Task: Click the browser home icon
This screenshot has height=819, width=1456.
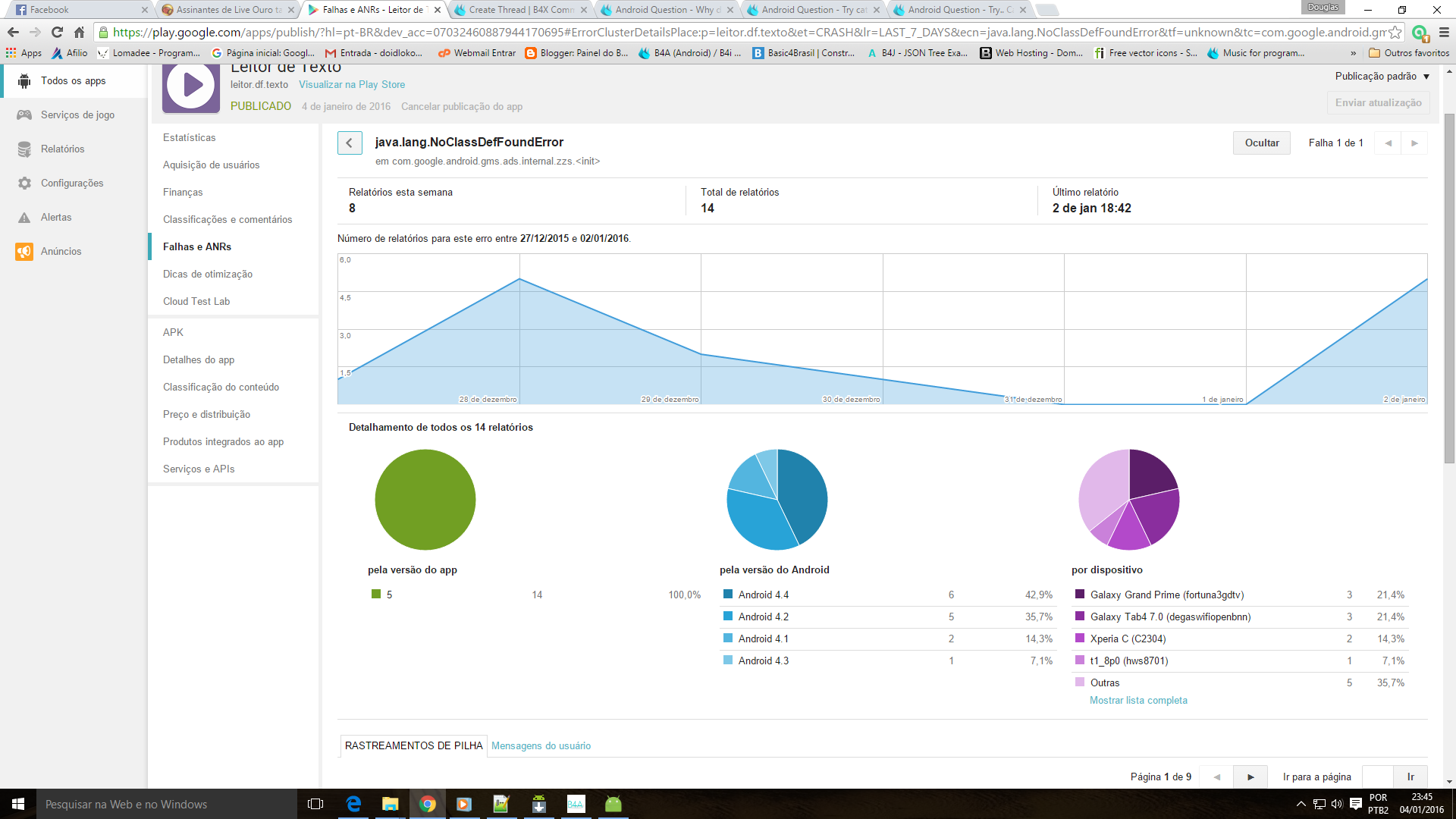Action: (79, 32)
